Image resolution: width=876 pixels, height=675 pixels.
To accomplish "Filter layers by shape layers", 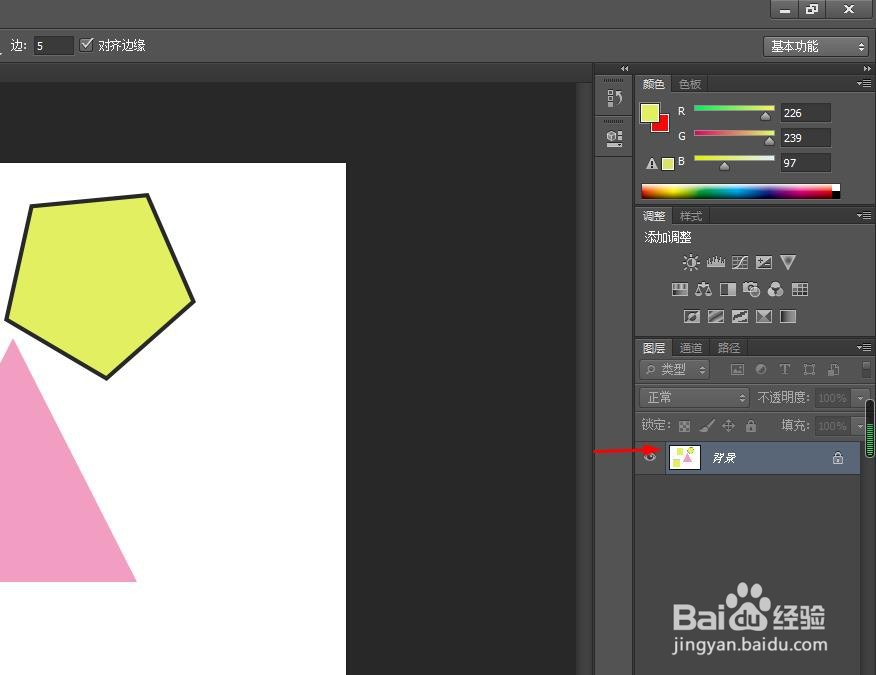I will click(809, 369).
